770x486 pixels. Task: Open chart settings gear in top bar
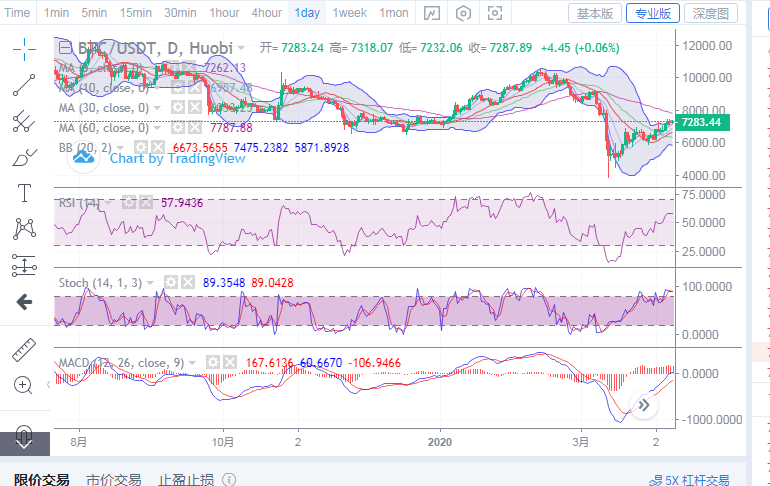[463, 13]
